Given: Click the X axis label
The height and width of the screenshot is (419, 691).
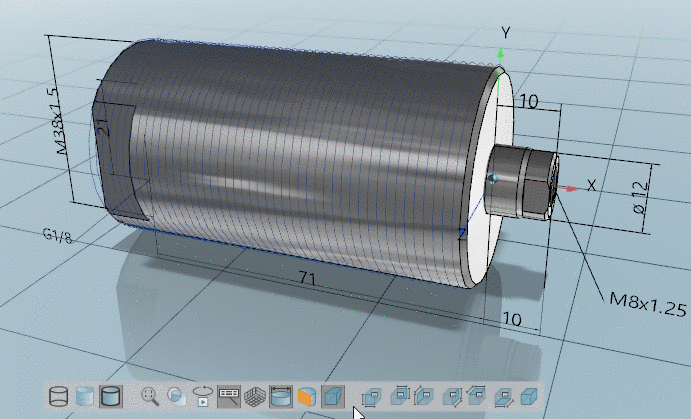Looking at the screenshot, I should tap(591, 185).
